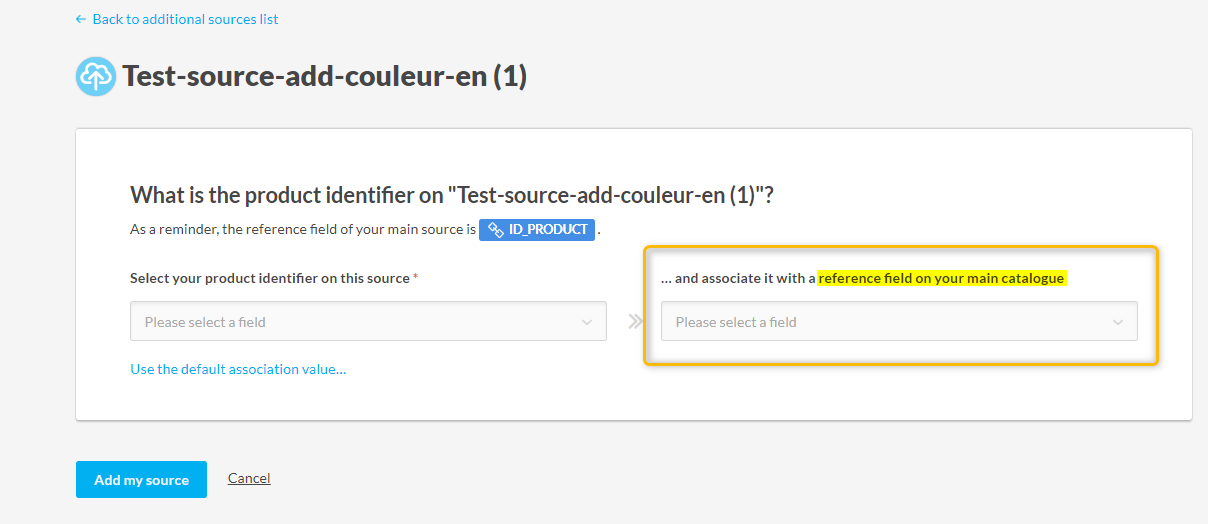Click the cloud upload source icon
Image resolution: width=1208 pixels, height=524 pixels.
(96, 77)
